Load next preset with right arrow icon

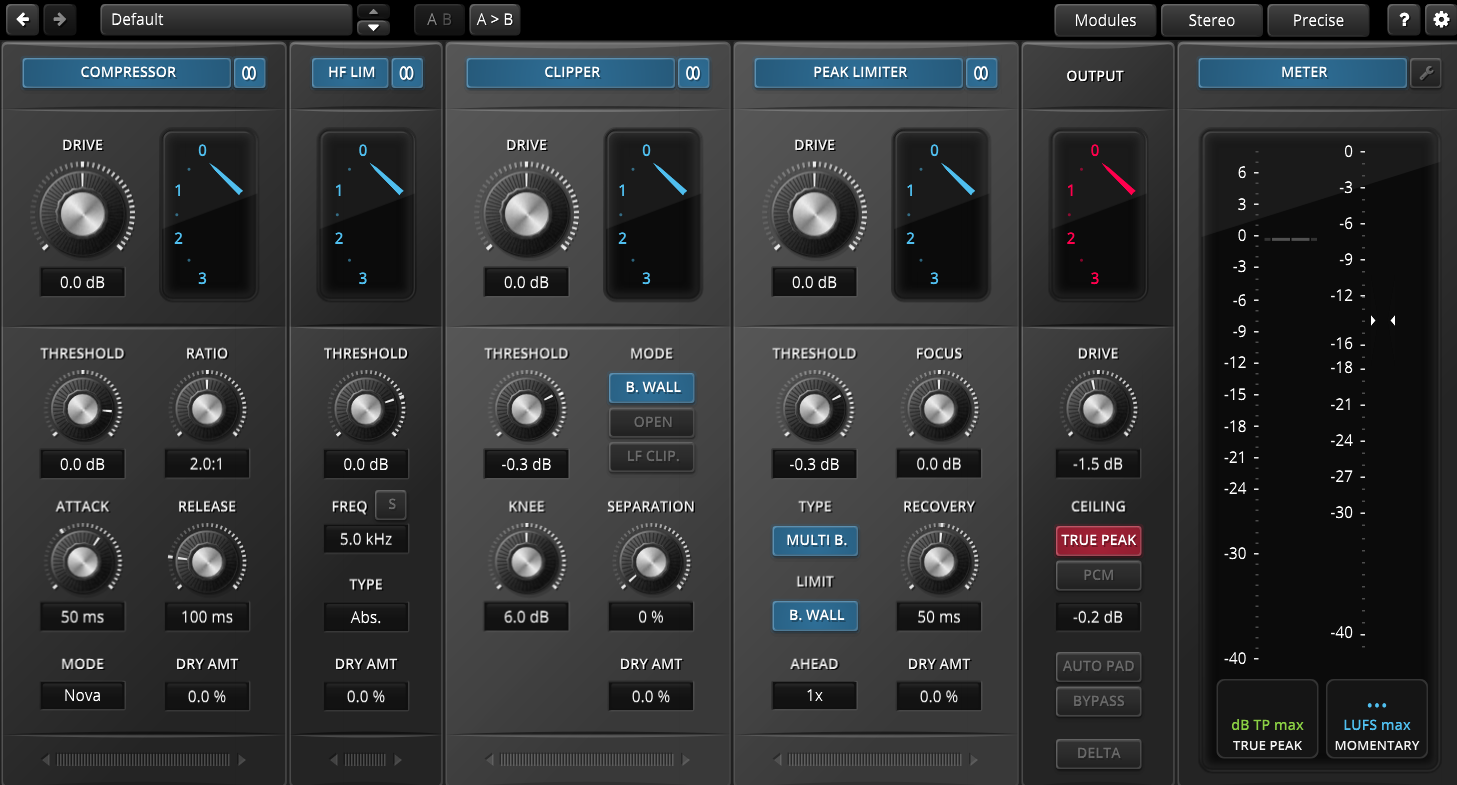pyautogui.click(x=60, y=19)
